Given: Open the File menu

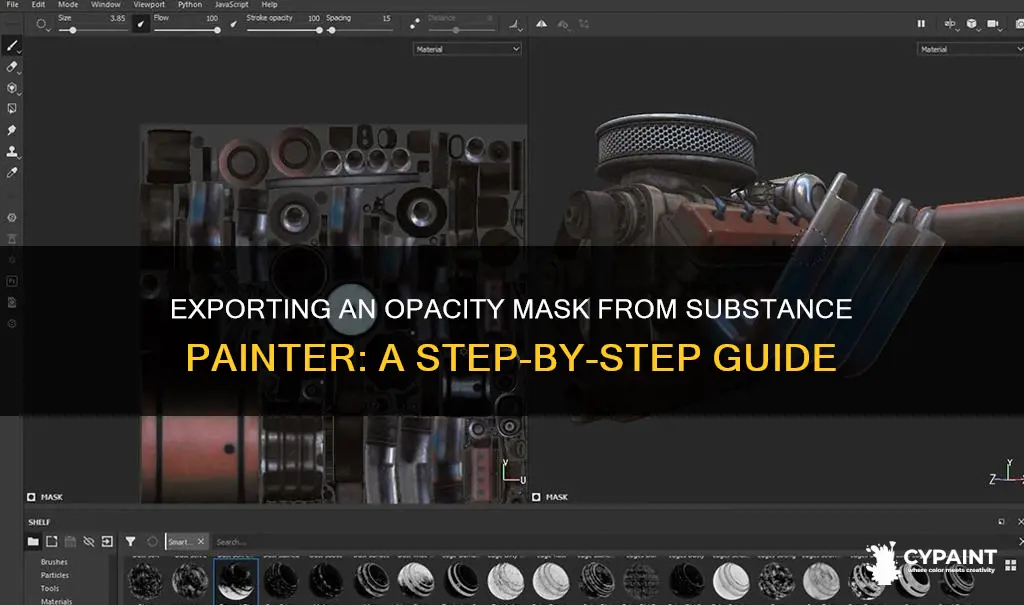Looking at the screenshot, I should 12,5.
